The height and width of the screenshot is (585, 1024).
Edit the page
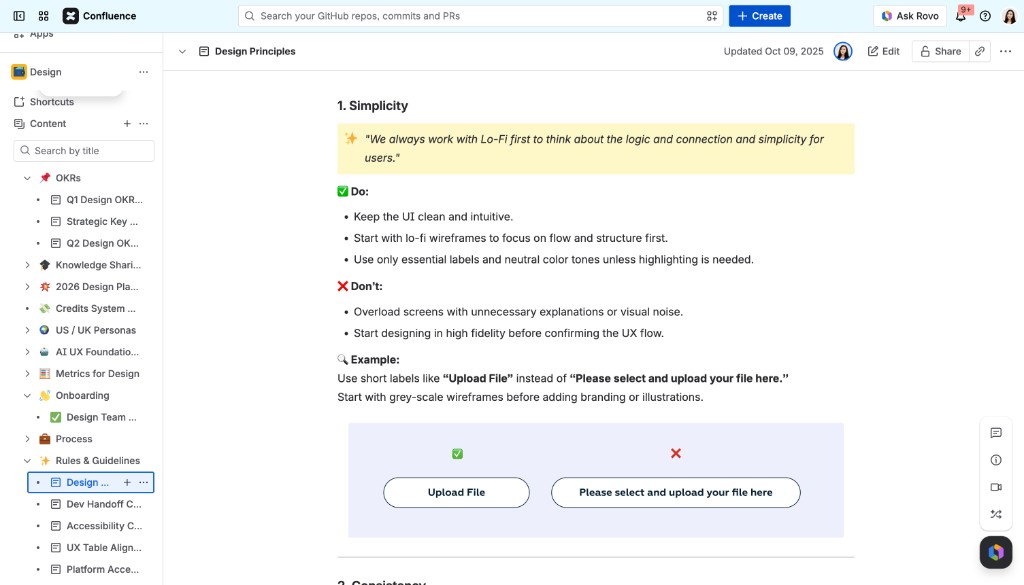click(x=883, y=51)
